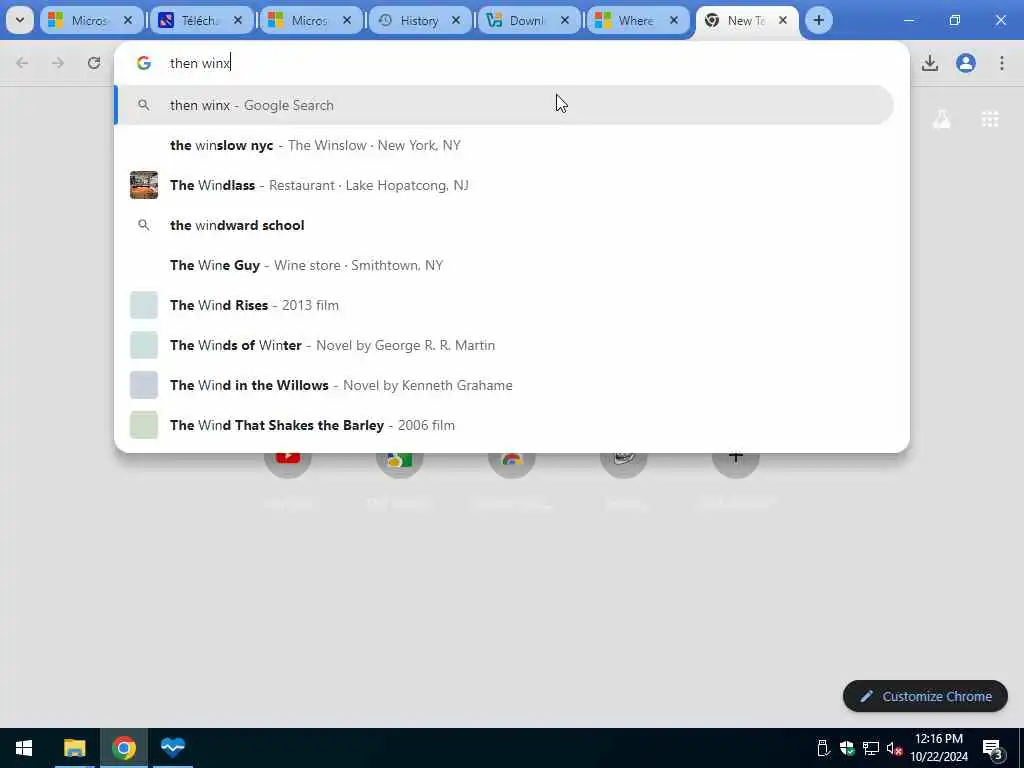Open the Windows Start menu

click(24, 748)
